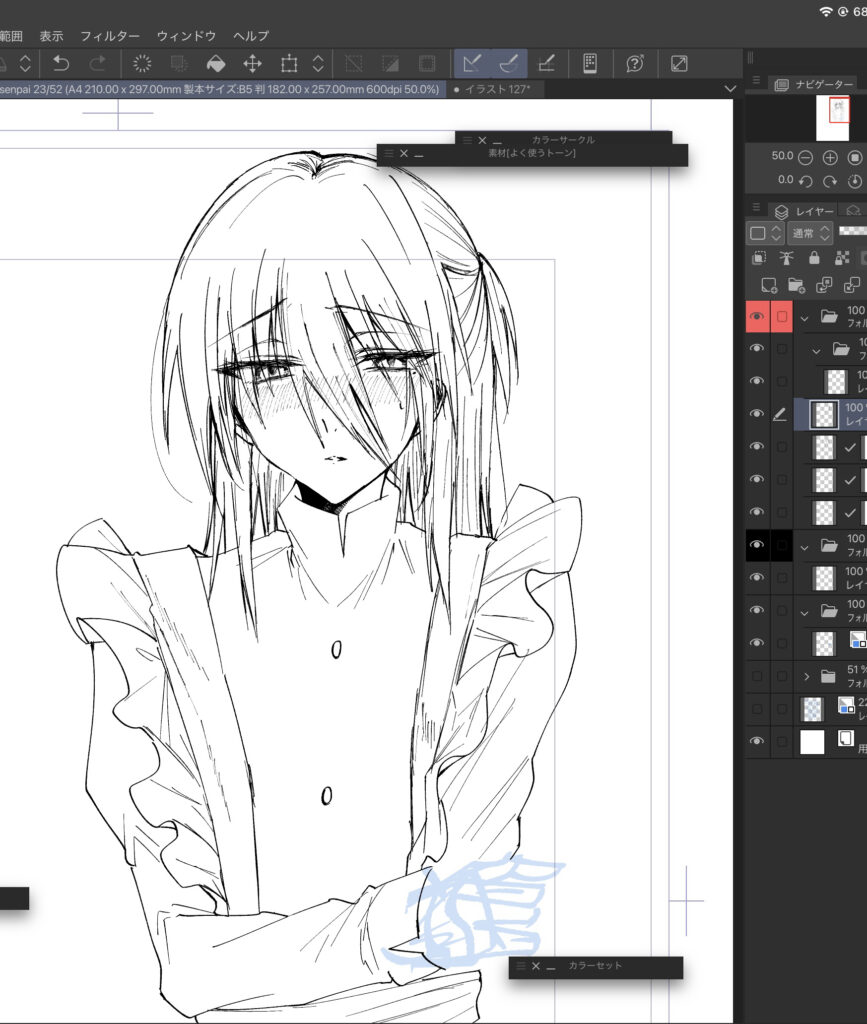Toggle the lock layer icon
This screenshot has width=867, height=1024.
pyautogui.click(x=814, y=258)
